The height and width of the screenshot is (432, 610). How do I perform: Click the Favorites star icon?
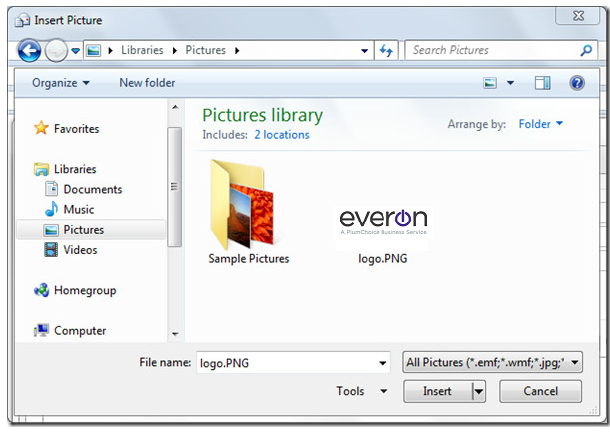(x=41, y=128)
